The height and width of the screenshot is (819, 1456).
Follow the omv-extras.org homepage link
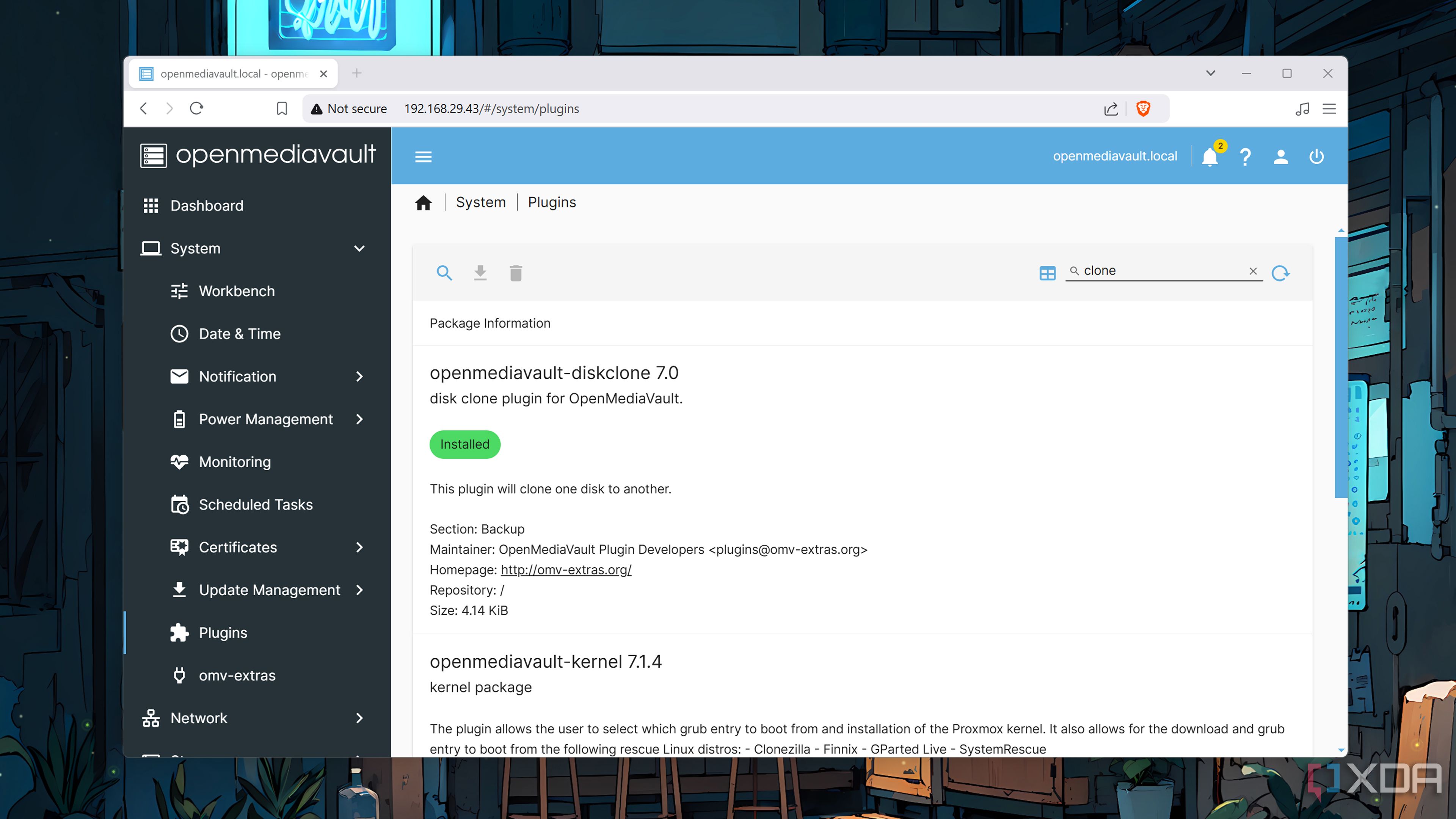(x=566, y=570)
